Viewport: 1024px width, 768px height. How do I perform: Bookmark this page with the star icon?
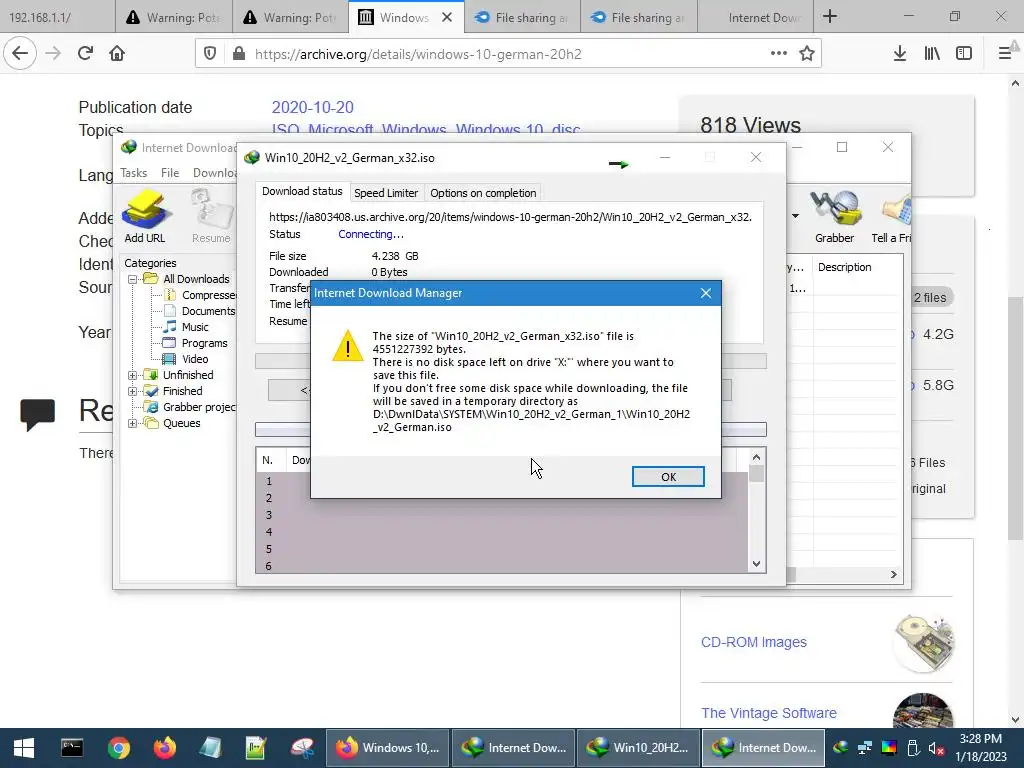(x=807, y=54)
